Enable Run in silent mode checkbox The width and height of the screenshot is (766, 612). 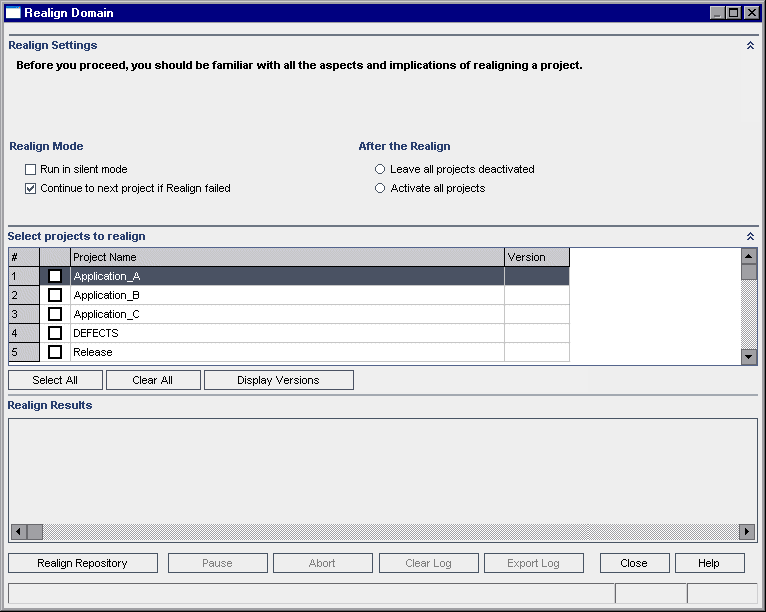(30, 169)
